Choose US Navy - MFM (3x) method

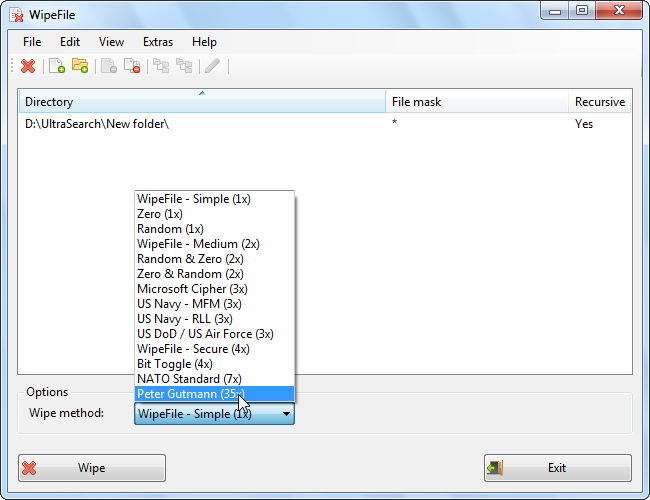point(214,303)
